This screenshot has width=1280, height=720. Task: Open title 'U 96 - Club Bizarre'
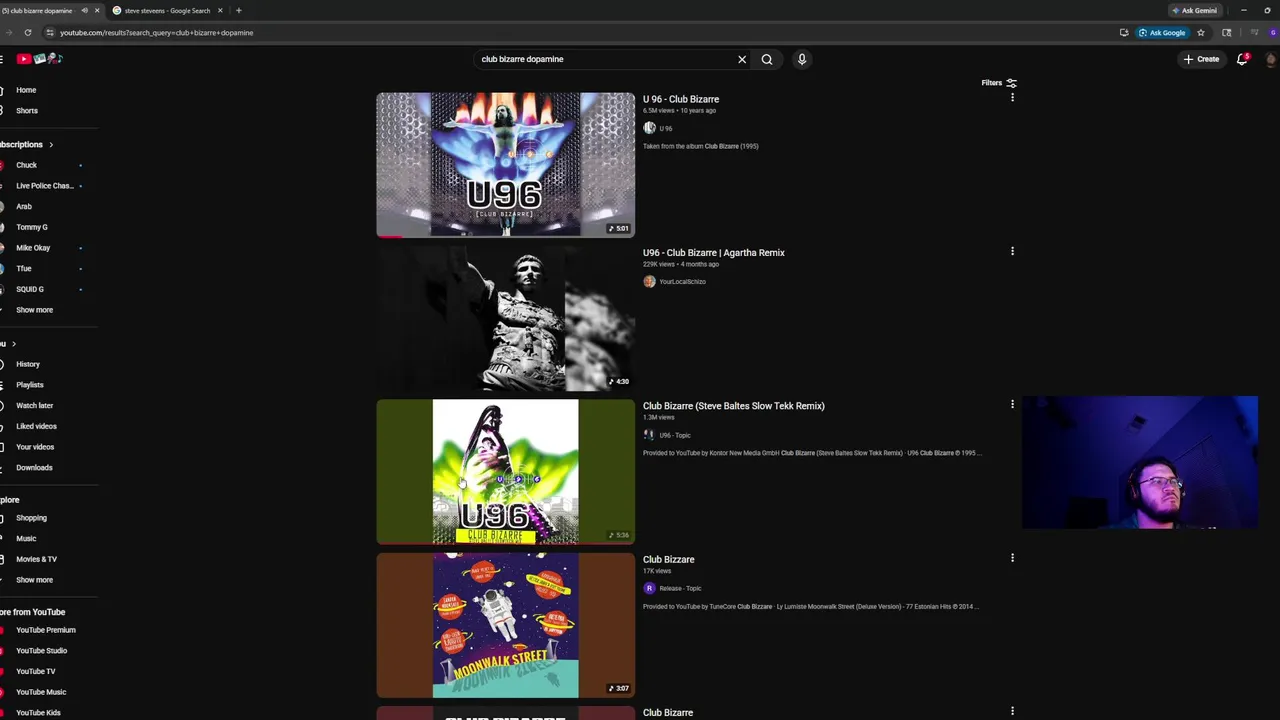pyautogui.click(x=681, y=99)
